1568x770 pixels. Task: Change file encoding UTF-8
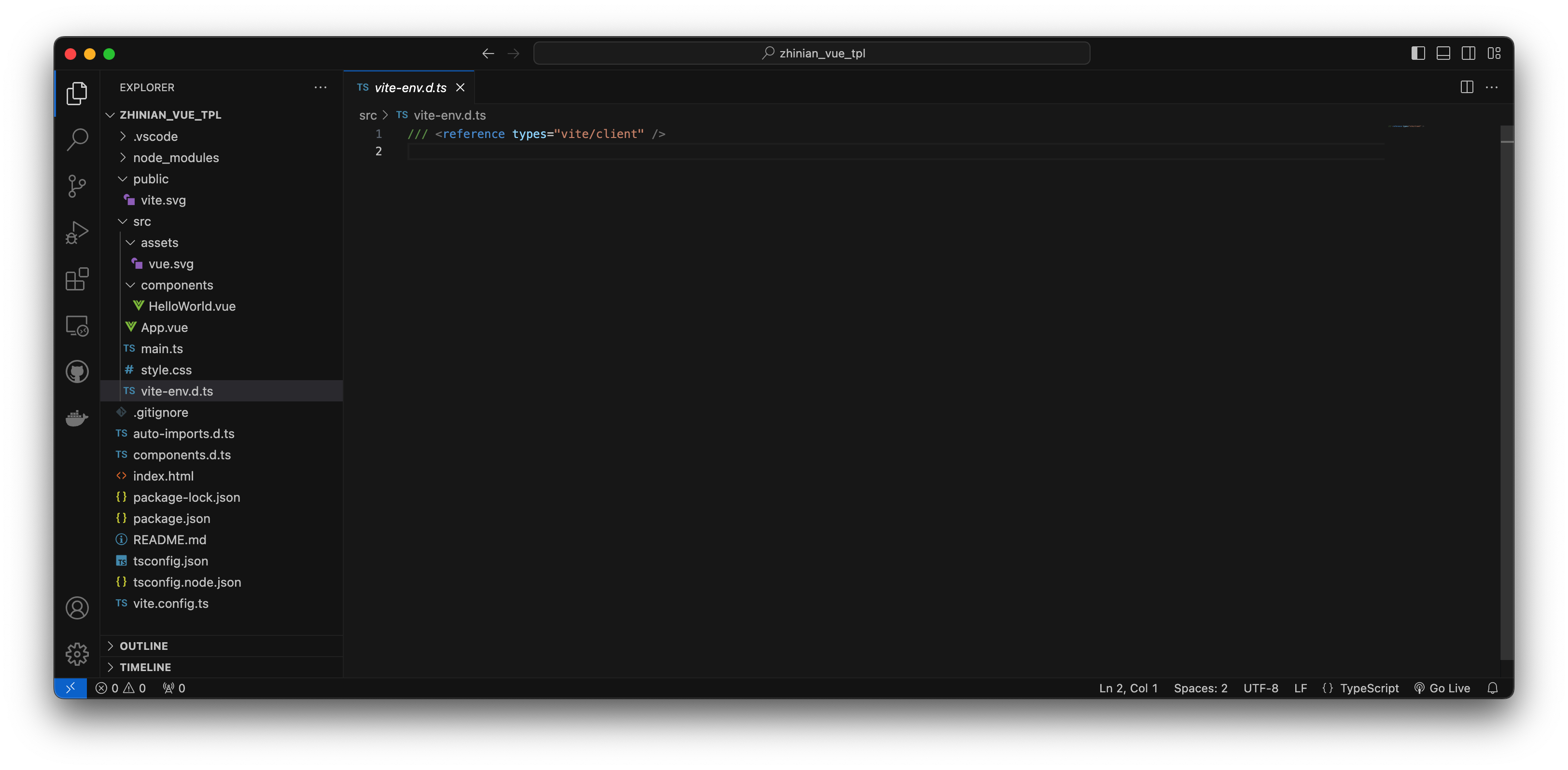pyautogui.click(x=1260, y=688)
